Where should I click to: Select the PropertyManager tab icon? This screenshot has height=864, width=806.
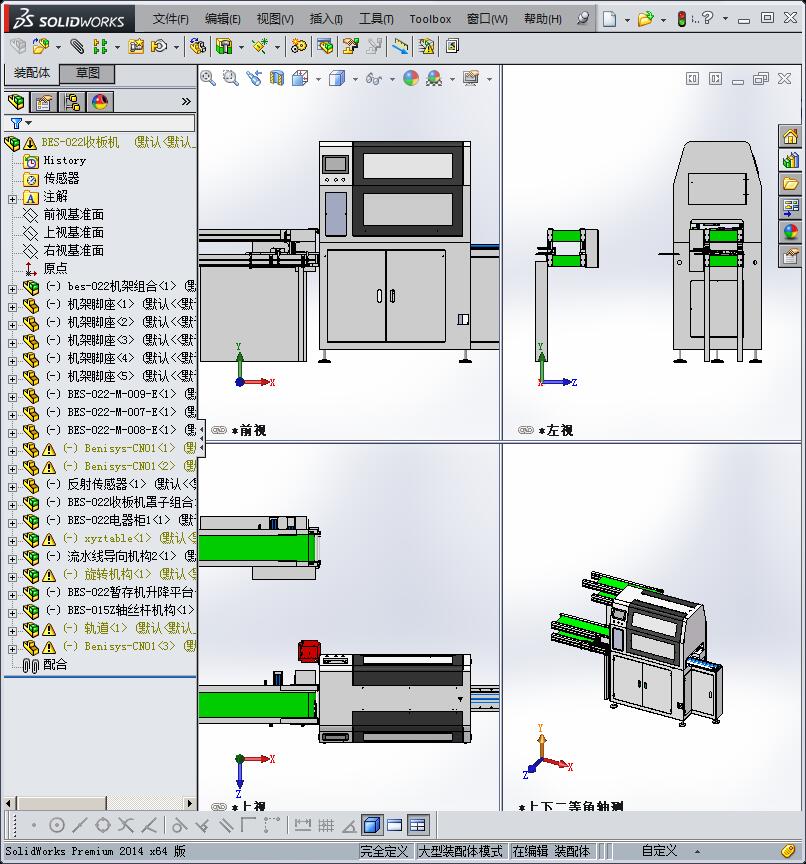point(44,102)
